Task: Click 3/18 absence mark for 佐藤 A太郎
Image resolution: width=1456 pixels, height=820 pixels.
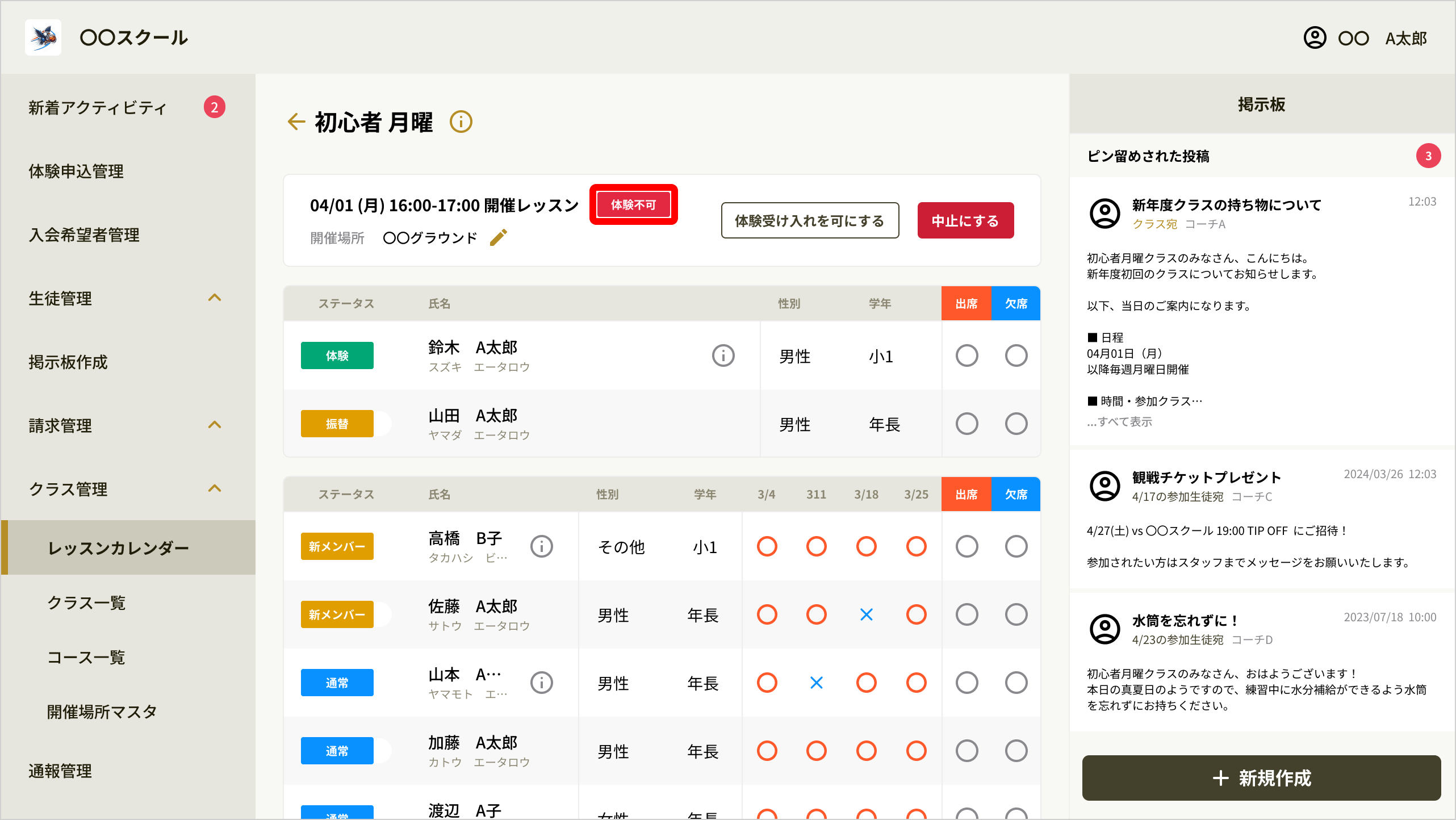Action: 866,614
